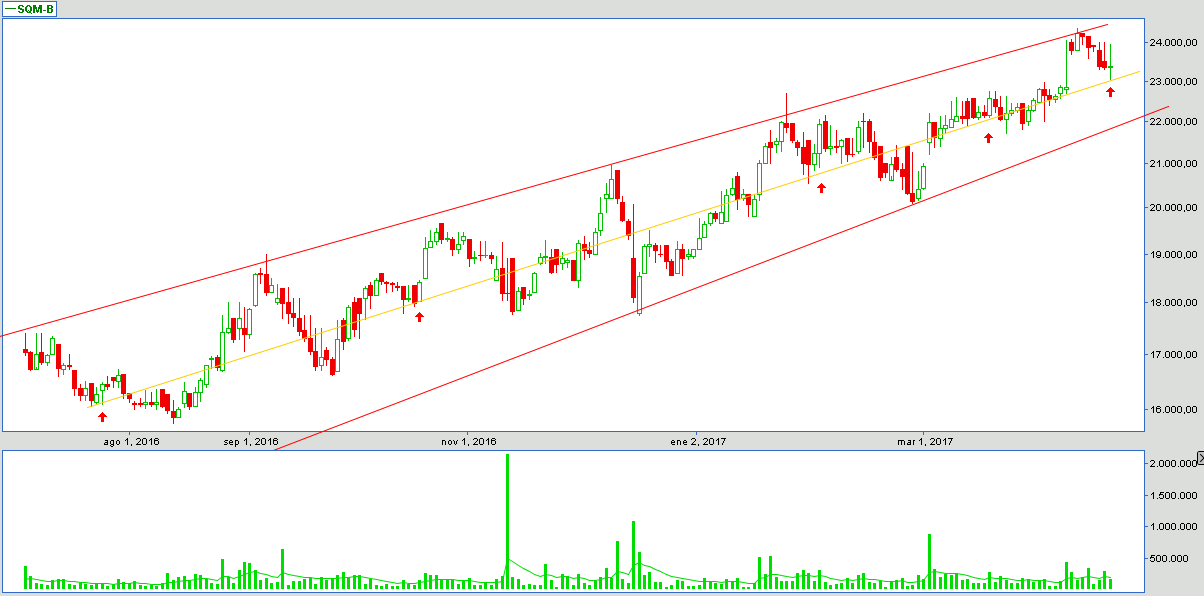Viewport: 1204px width, 596px height.
Task: Select the yellow middle regression line
Action: click(x=614, y=238)
